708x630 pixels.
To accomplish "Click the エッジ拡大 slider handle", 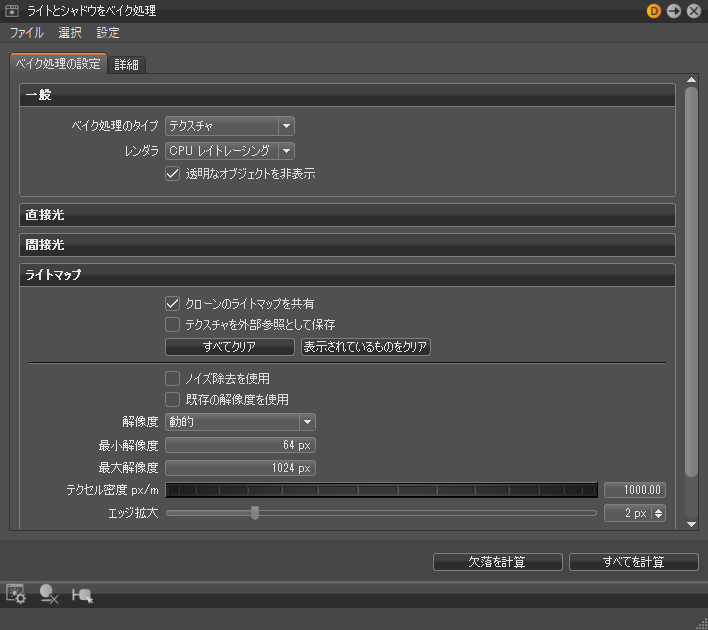I will [x=255, y=513].
